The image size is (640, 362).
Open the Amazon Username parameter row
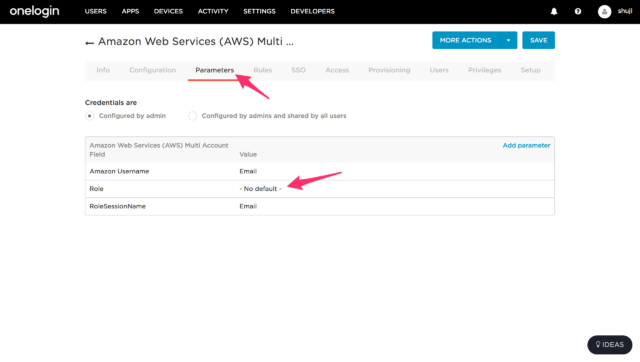(320, 171)
